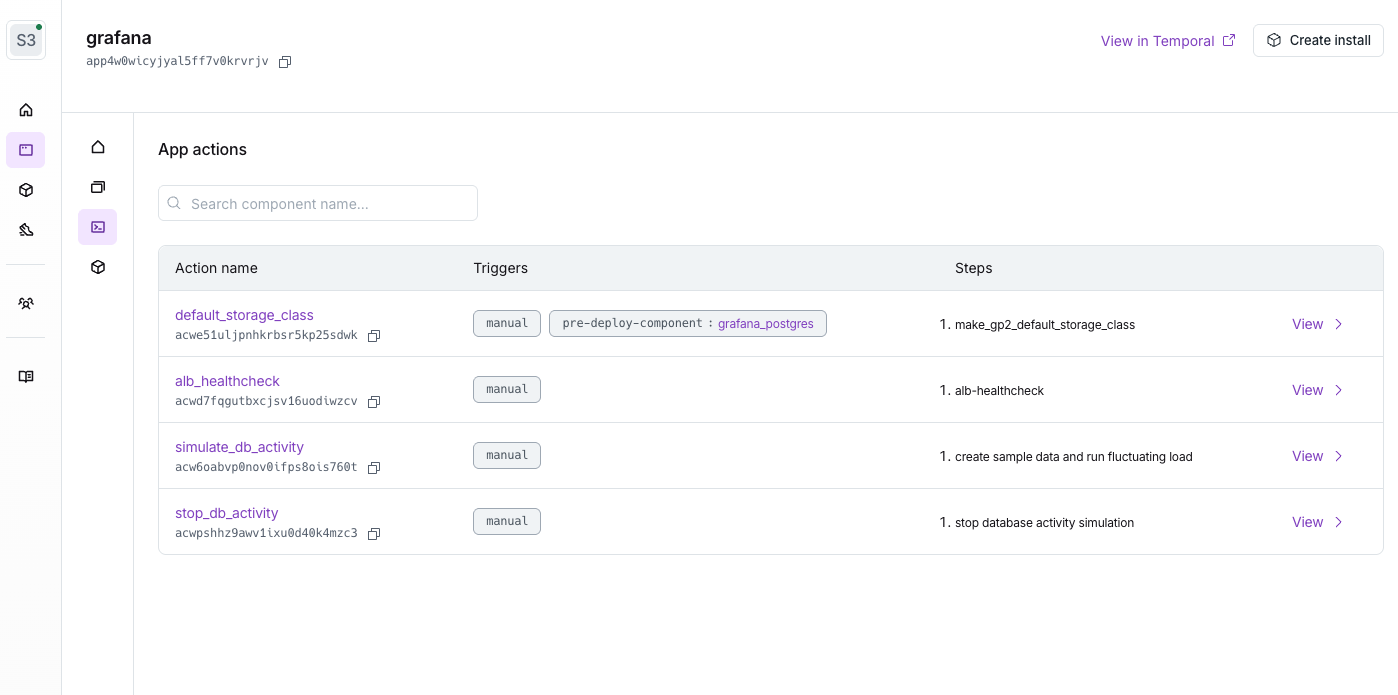Select the highlighted Apps icon in the sidebar
Screen dimensions: 1398x695
pos(26,150)
